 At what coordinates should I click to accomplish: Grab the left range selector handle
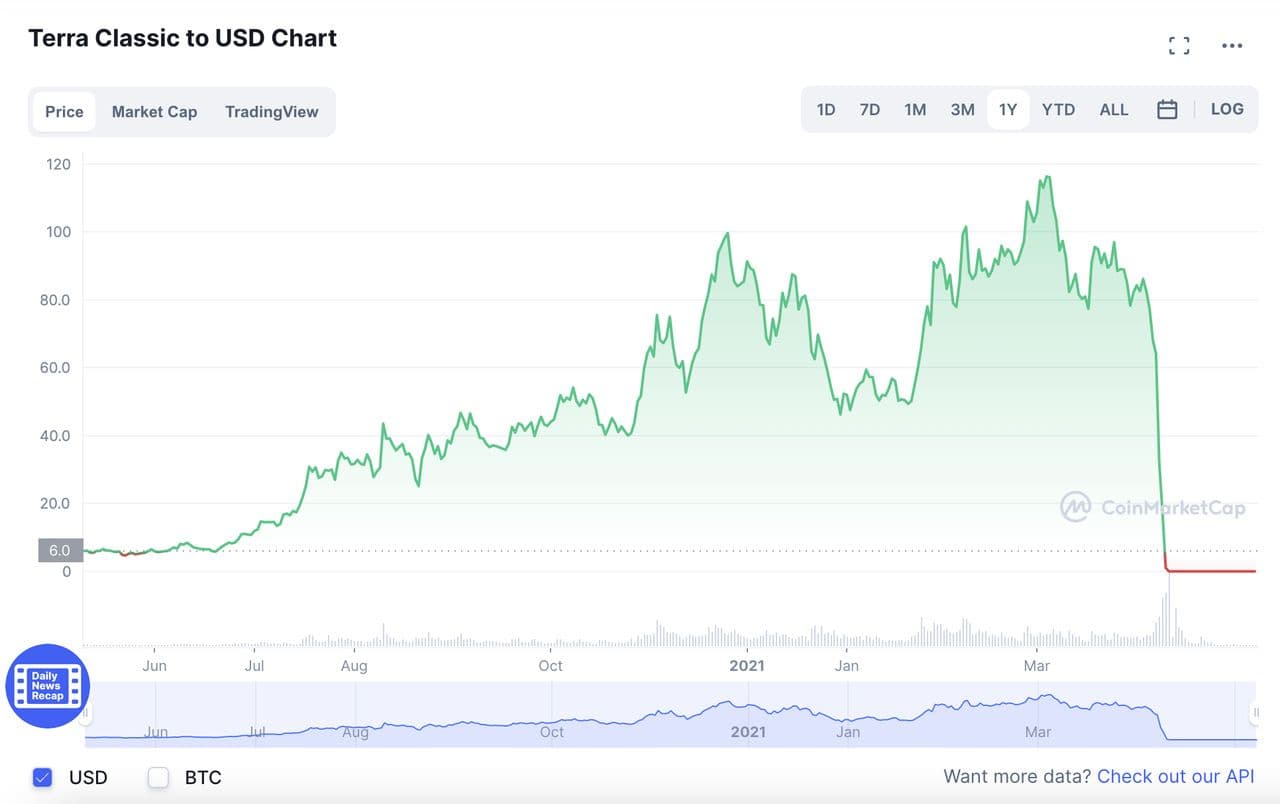(85, 713)
